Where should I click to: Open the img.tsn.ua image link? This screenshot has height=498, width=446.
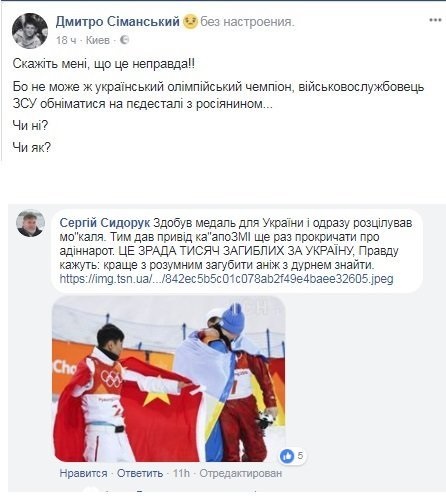coord(226,279)
